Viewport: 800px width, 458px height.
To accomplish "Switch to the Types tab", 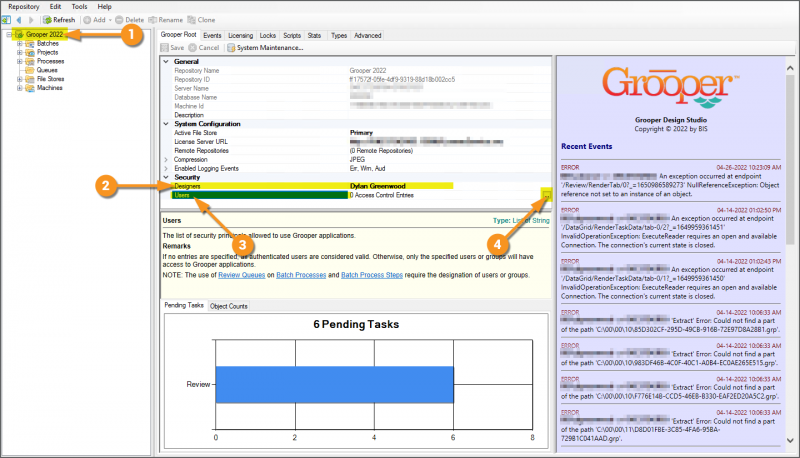I will click(339, 36).
